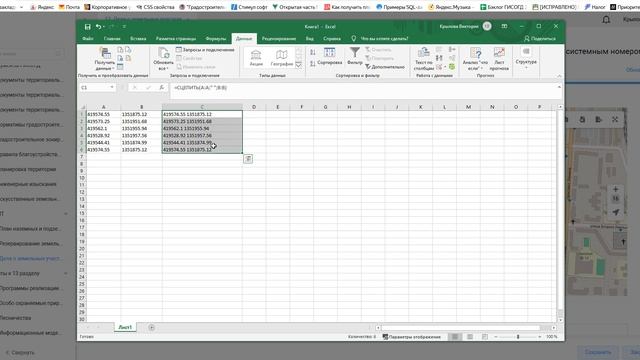Click Параметры отображения in status bar
The image size is (640, 360).
[x=411, y=337]
